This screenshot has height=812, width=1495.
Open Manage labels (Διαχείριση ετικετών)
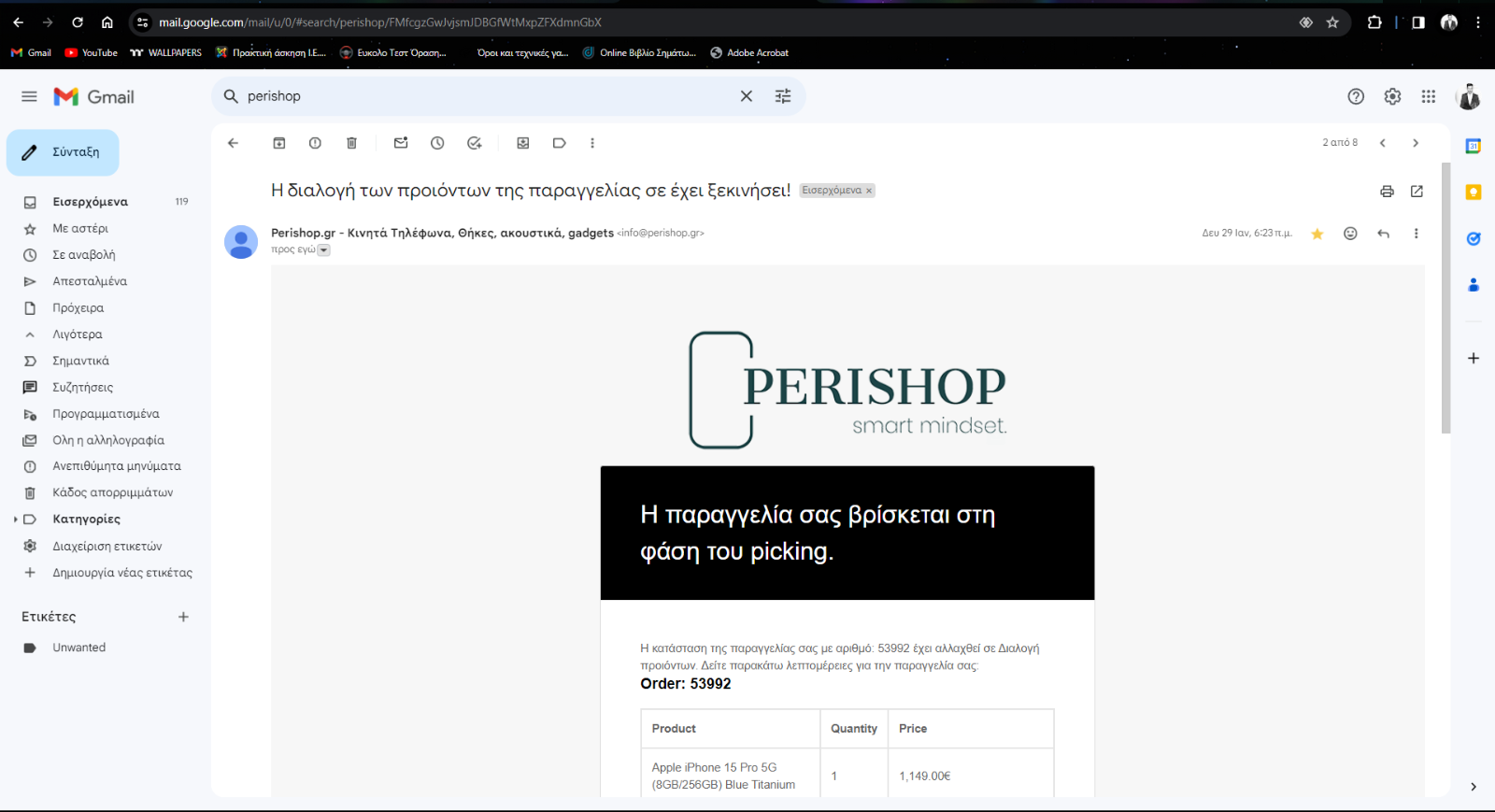pos(106,546)
